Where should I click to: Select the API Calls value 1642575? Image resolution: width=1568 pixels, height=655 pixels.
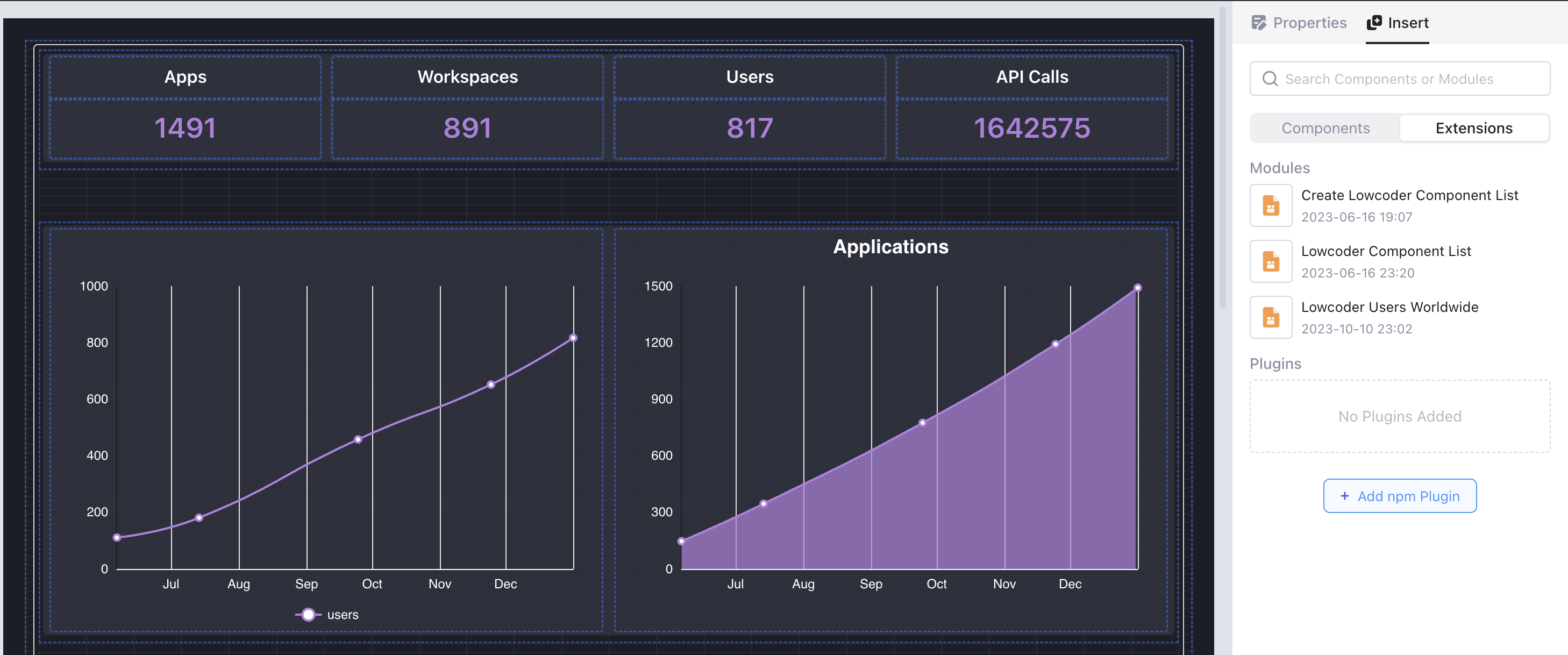[1032, 129]
